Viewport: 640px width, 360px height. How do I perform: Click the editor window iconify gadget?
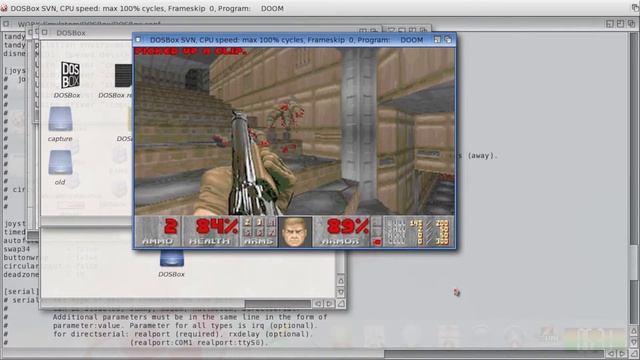click(610, 24)
